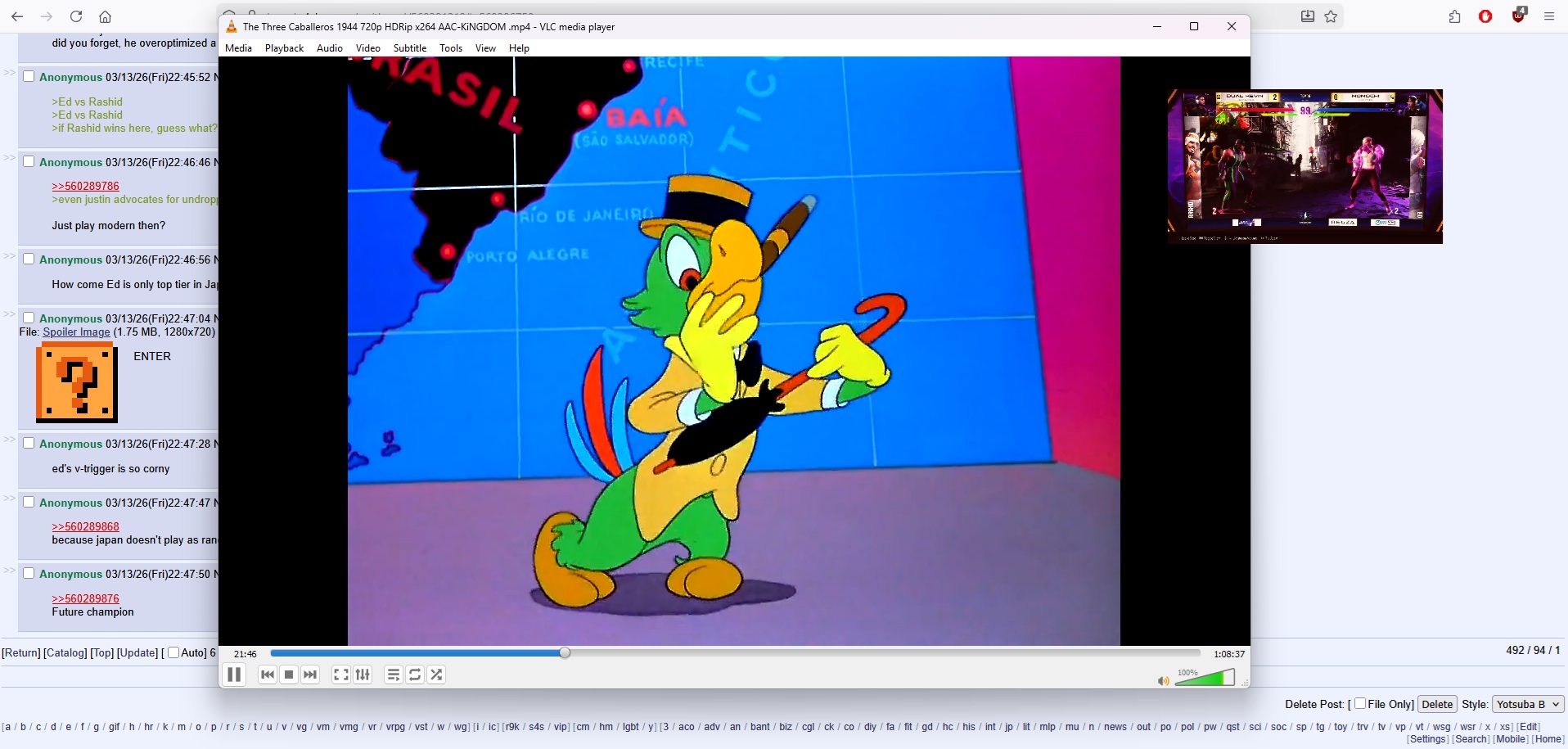Click the red Opera extension icon
1568x749 pixels.
1485,16
